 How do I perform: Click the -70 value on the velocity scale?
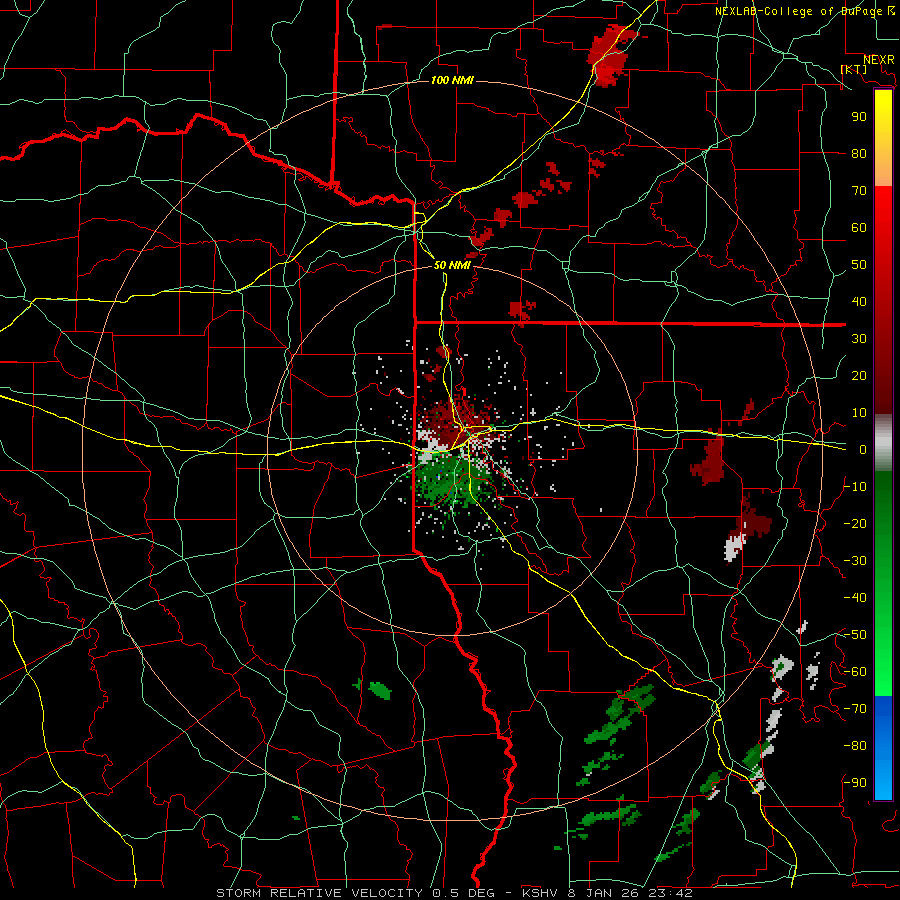(x=855, y=709)
